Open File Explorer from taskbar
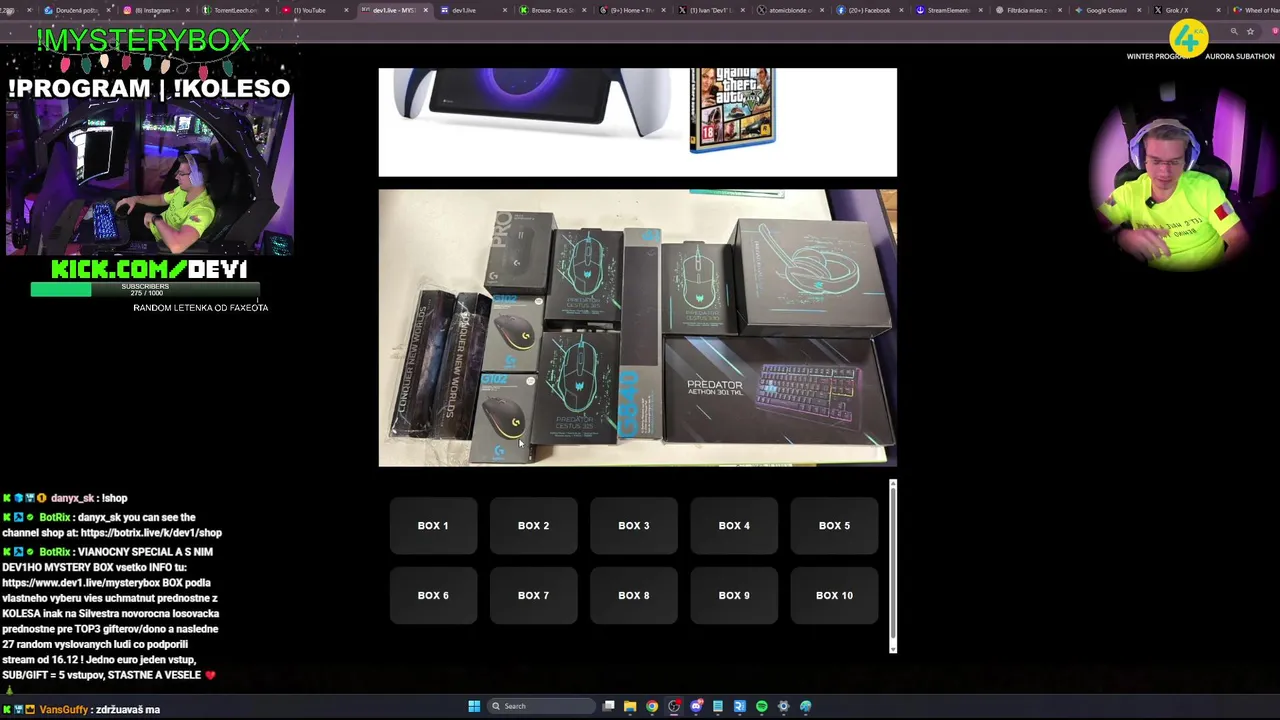The width and height of the screenshot is (1280, 720). [630, 706]
